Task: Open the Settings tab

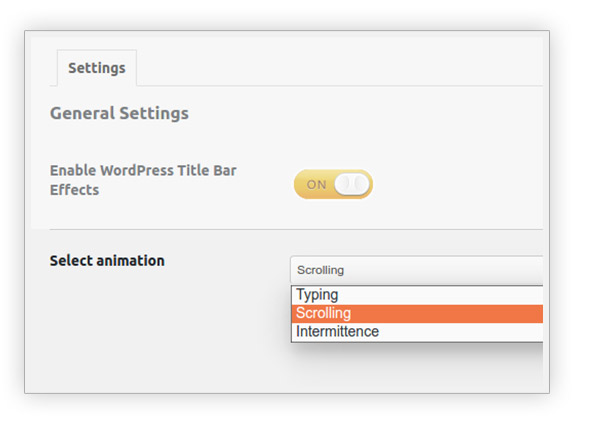Action: (x=97, y=68)
